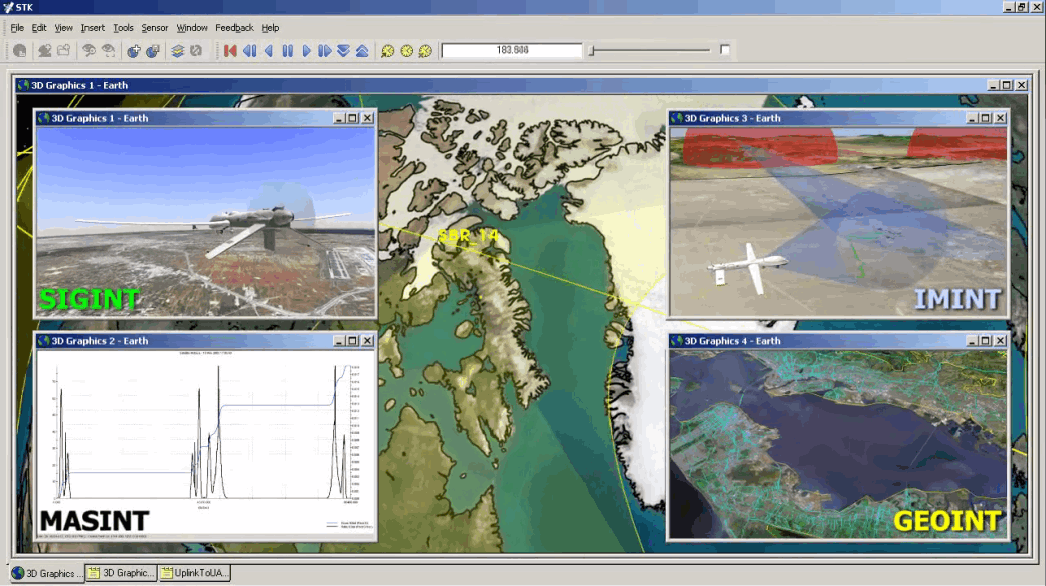1046x586 pixels.
Task: Maximize the 3D Graphics 2 - Earth window
Action: click(x=353, y=341)
